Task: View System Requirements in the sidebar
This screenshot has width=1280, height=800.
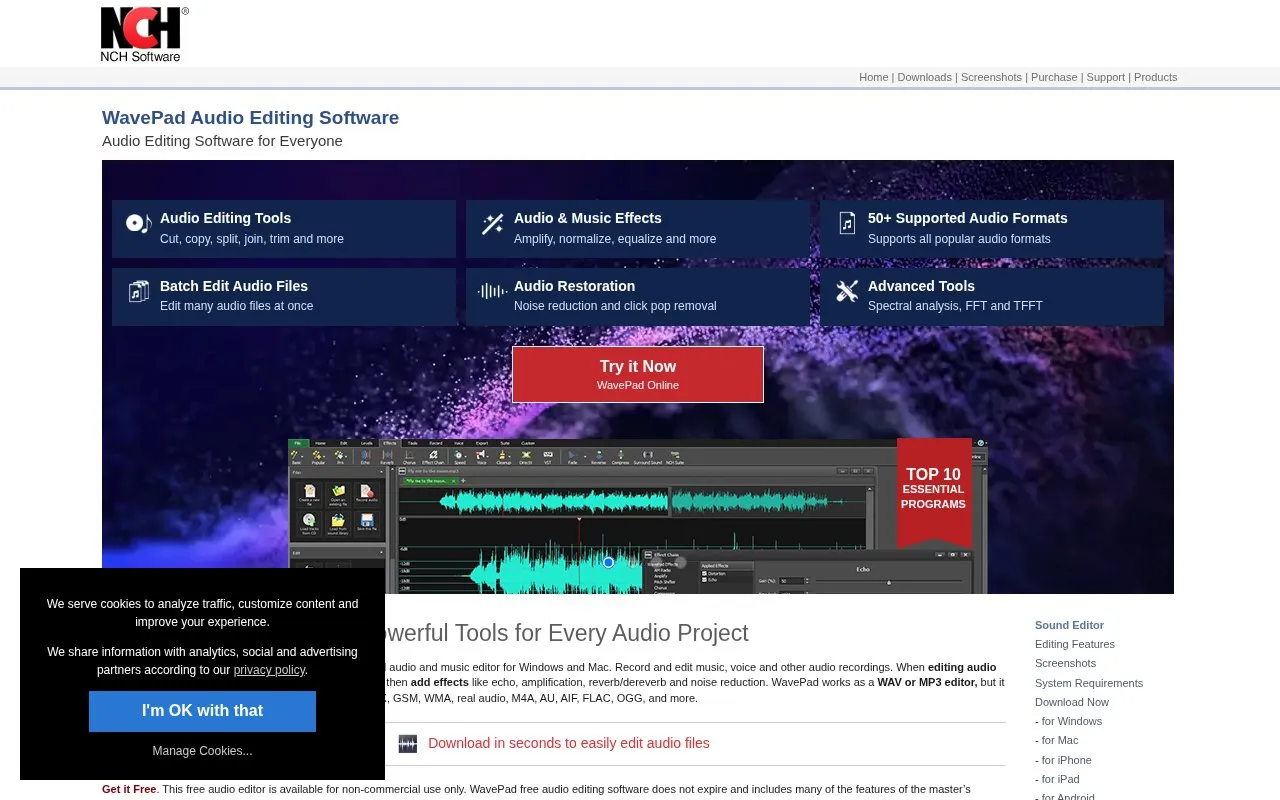Action: (x=1089, y=683)
